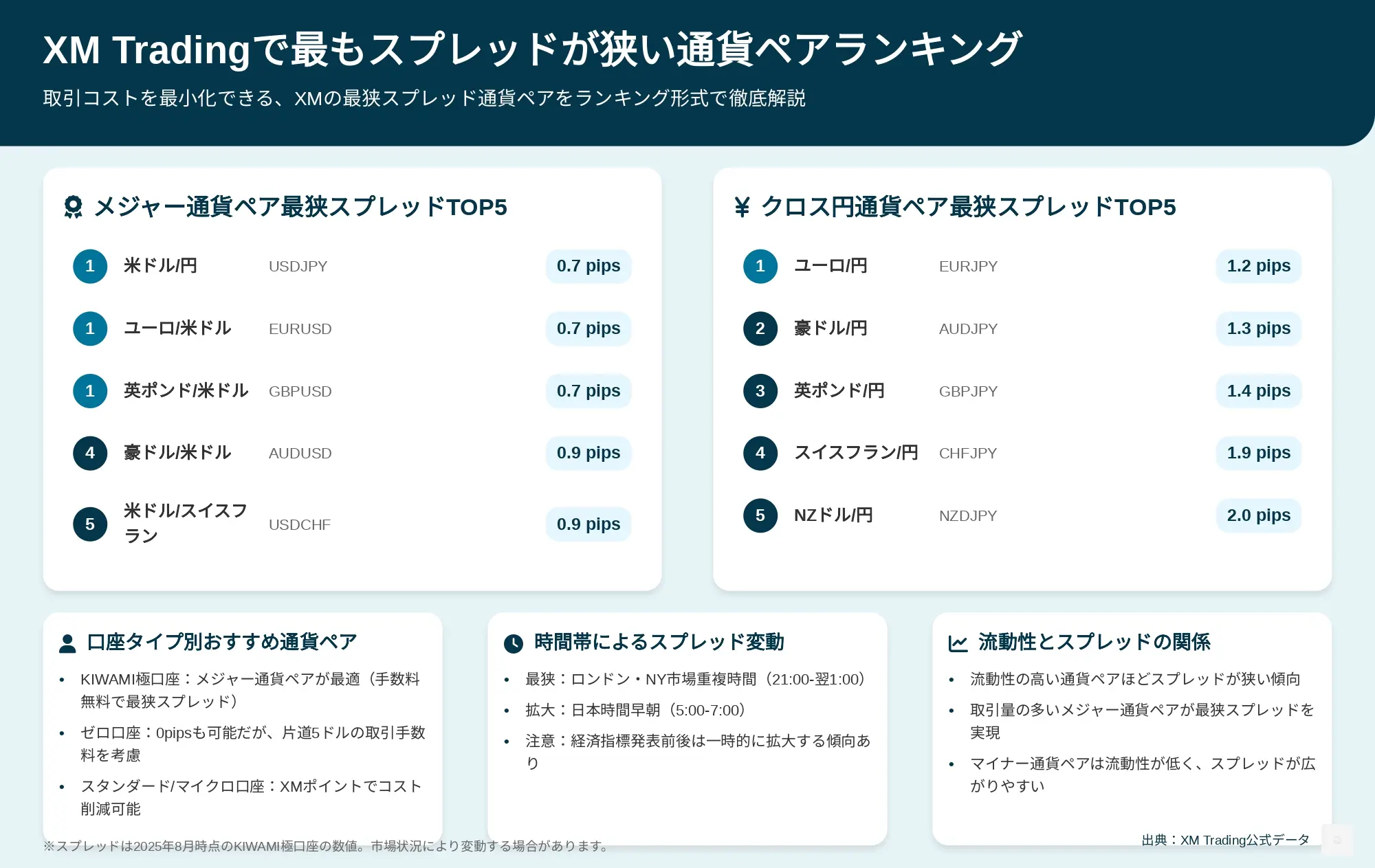1375x868 pixels.
Task: Click the rank 2 badge for 豪ドル/円
Action: pyautogui.click(x=760, y=329)
